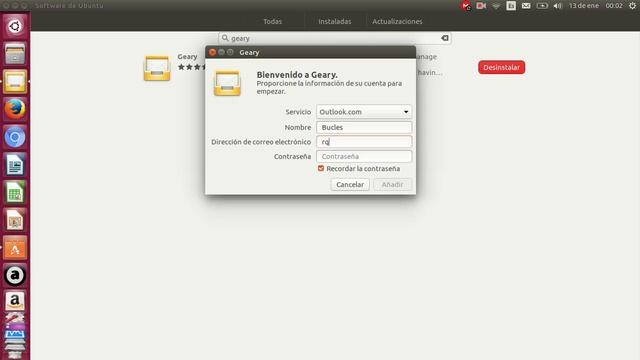This screenshot has width=640, height=360.
Task: Click the Cancelar button in Geary dialog
Action: (350, 184)
